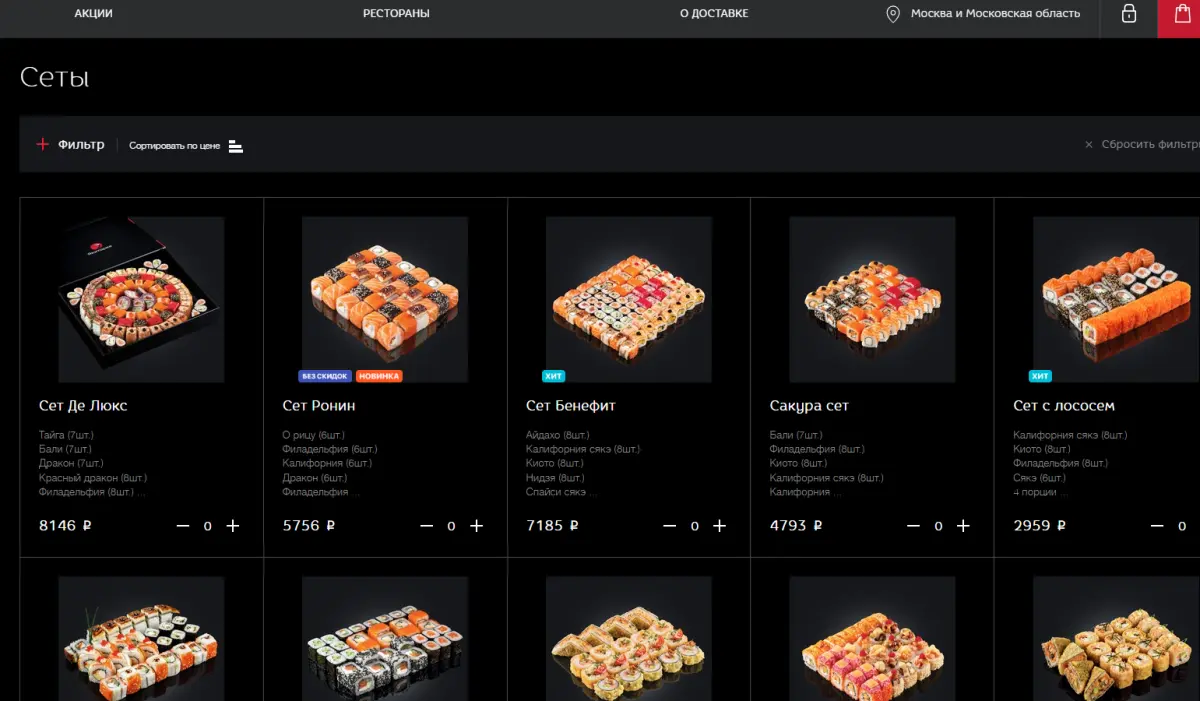Open the account lock icon

1129,14
